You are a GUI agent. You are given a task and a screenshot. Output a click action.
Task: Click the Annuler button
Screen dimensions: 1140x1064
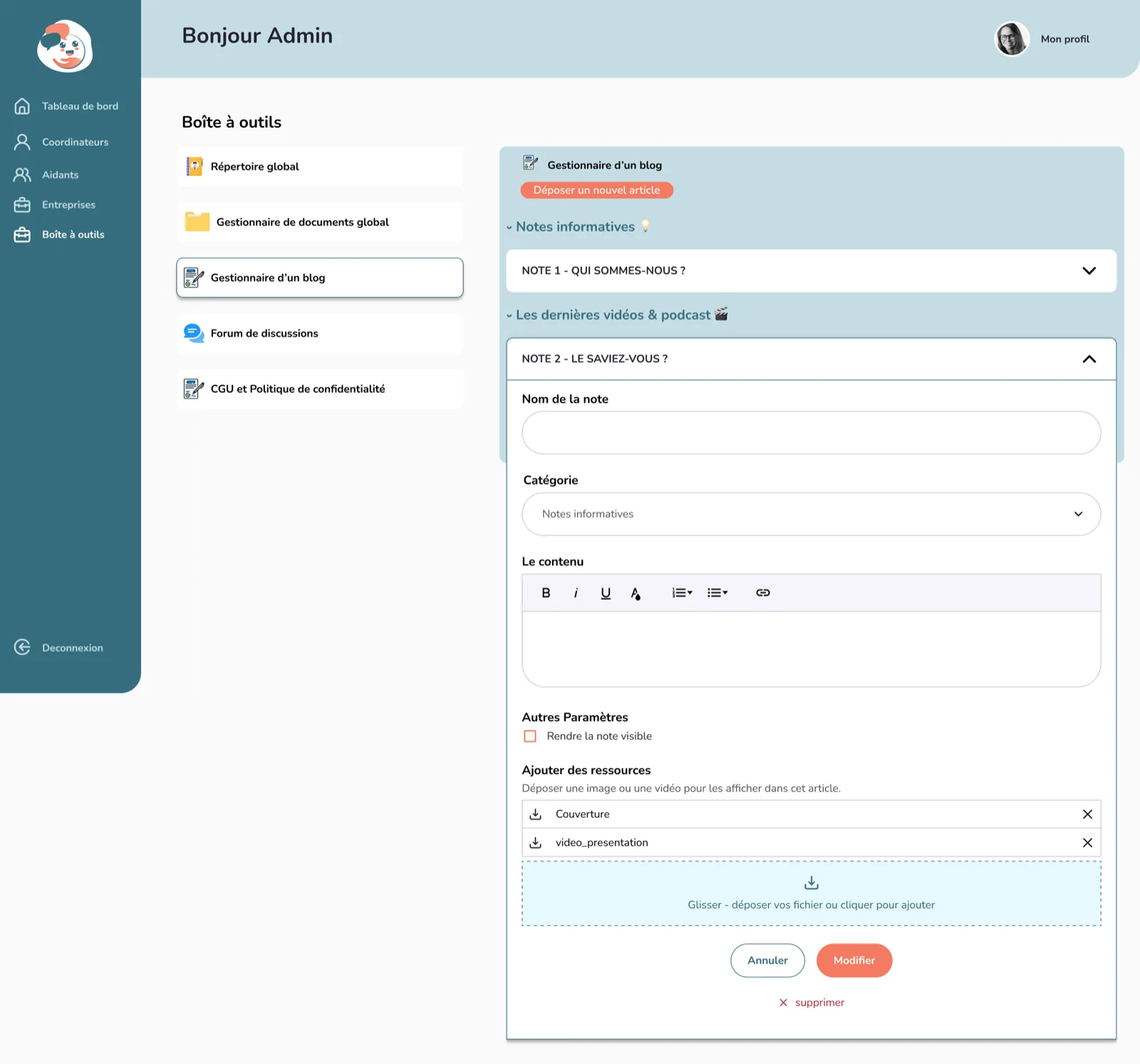(x=767, y=961)
